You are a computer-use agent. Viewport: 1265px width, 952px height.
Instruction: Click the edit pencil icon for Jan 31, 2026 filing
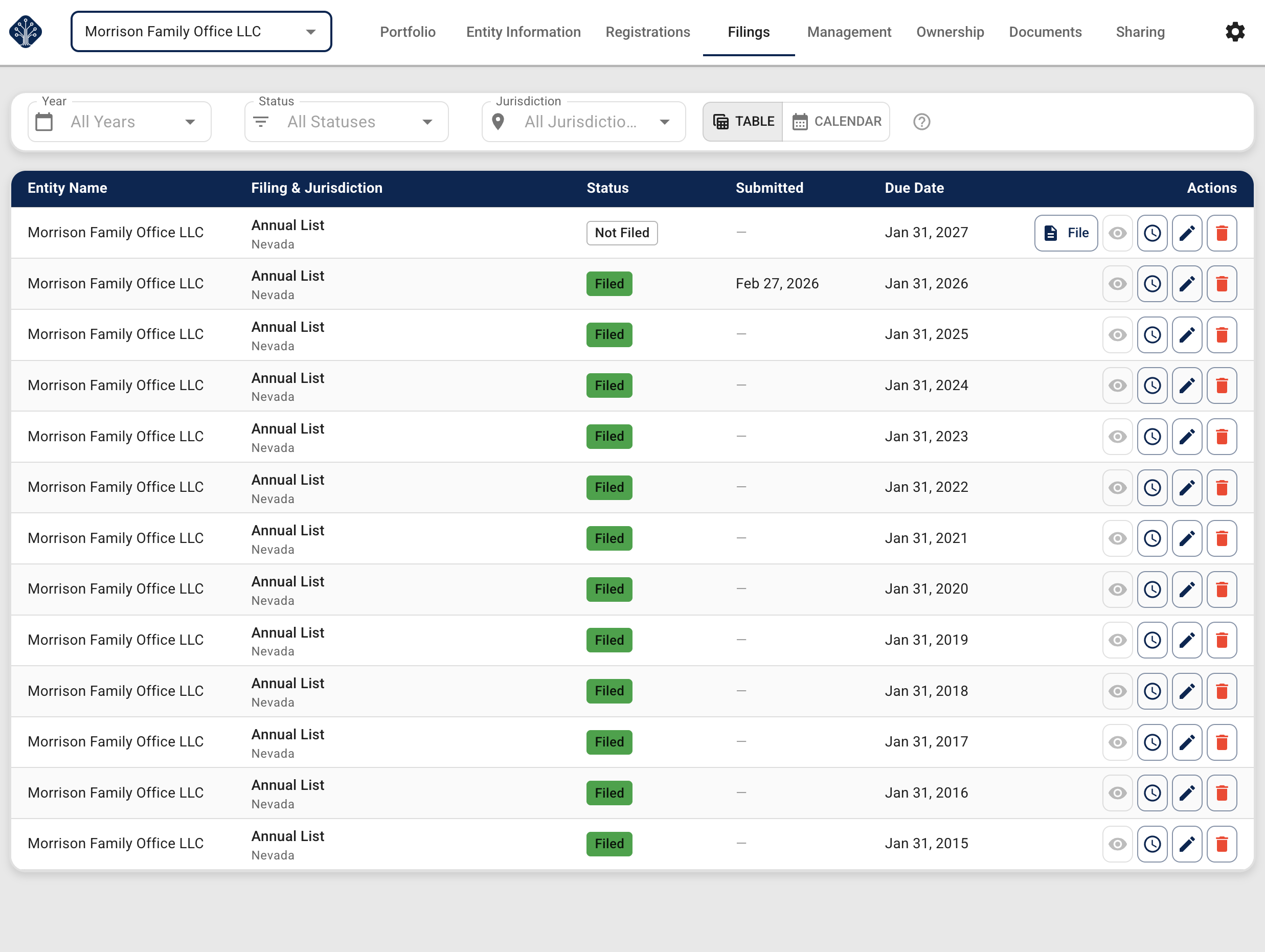[1187, 283]
